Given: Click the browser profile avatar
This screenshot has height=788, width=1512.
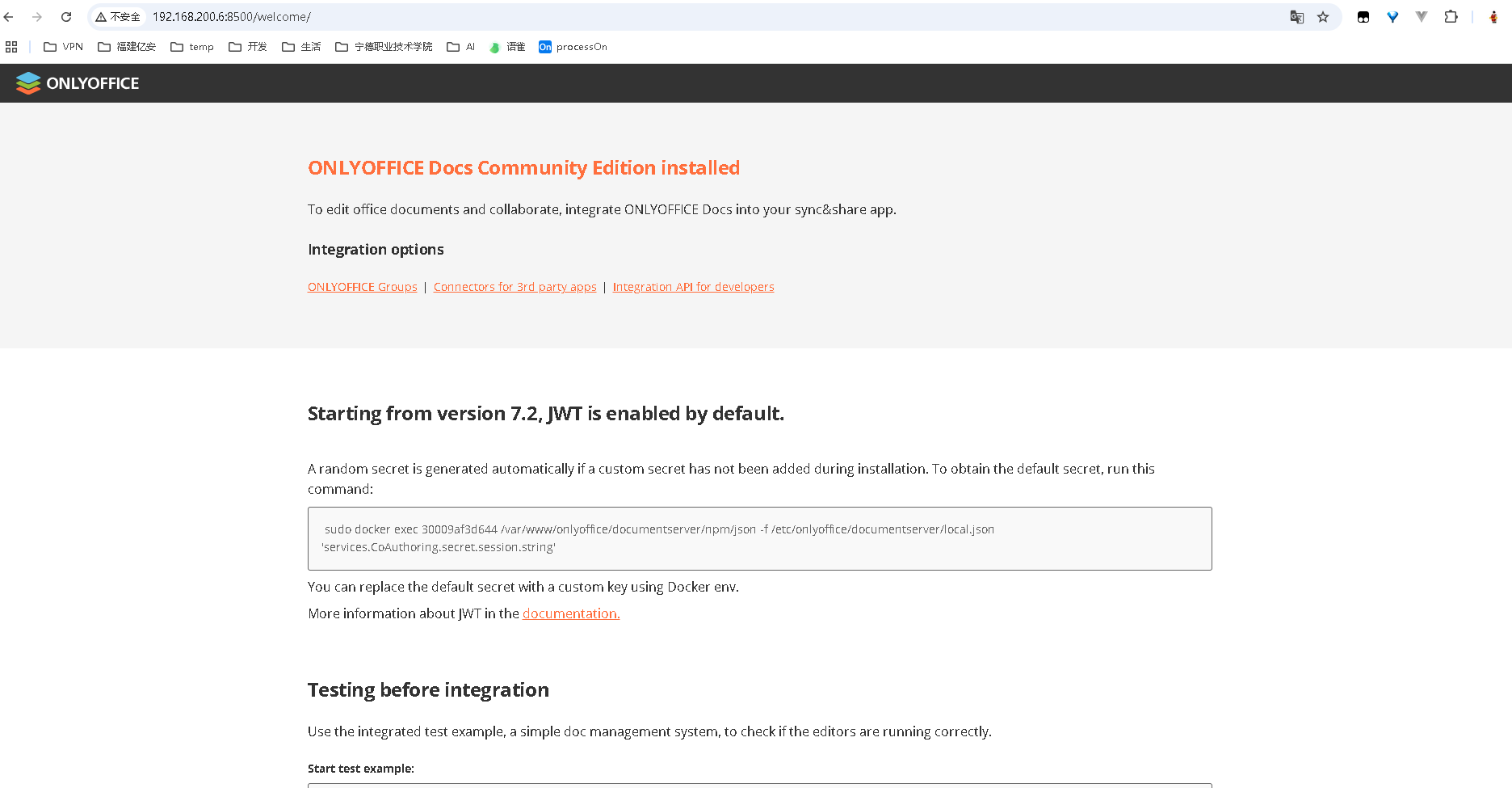Looking at the screenshot, I should (x=1493, y=16).
